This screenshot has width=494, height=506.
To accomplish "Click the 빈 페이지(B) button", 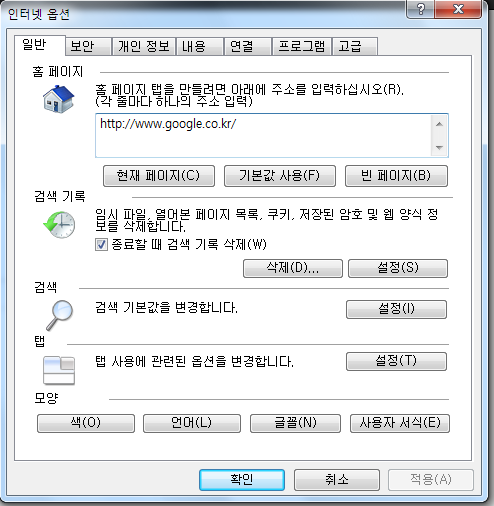I will [x=396, y=176].
